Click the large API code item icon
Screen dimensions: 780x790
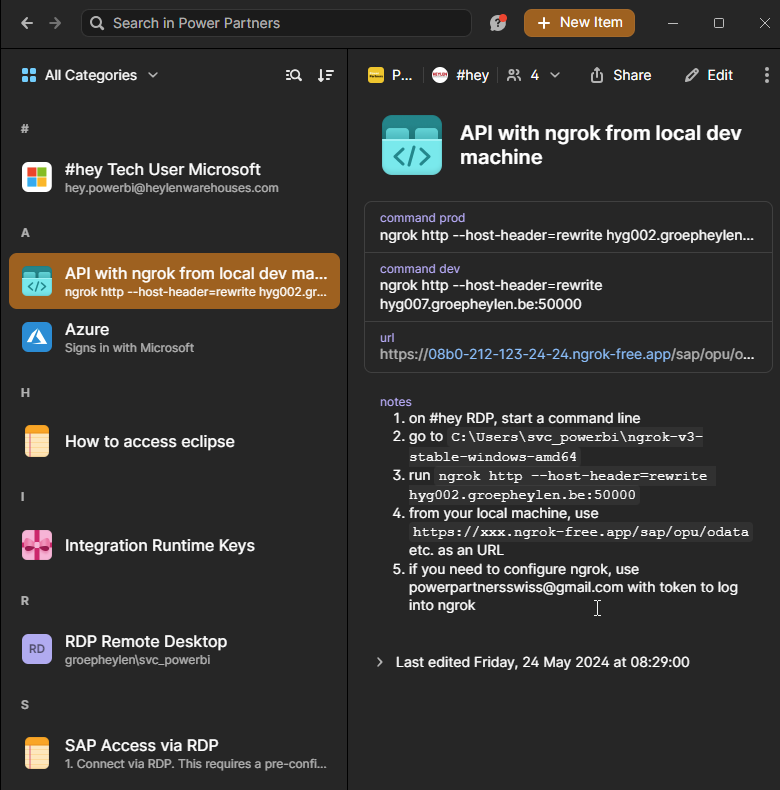click(412, 145)
